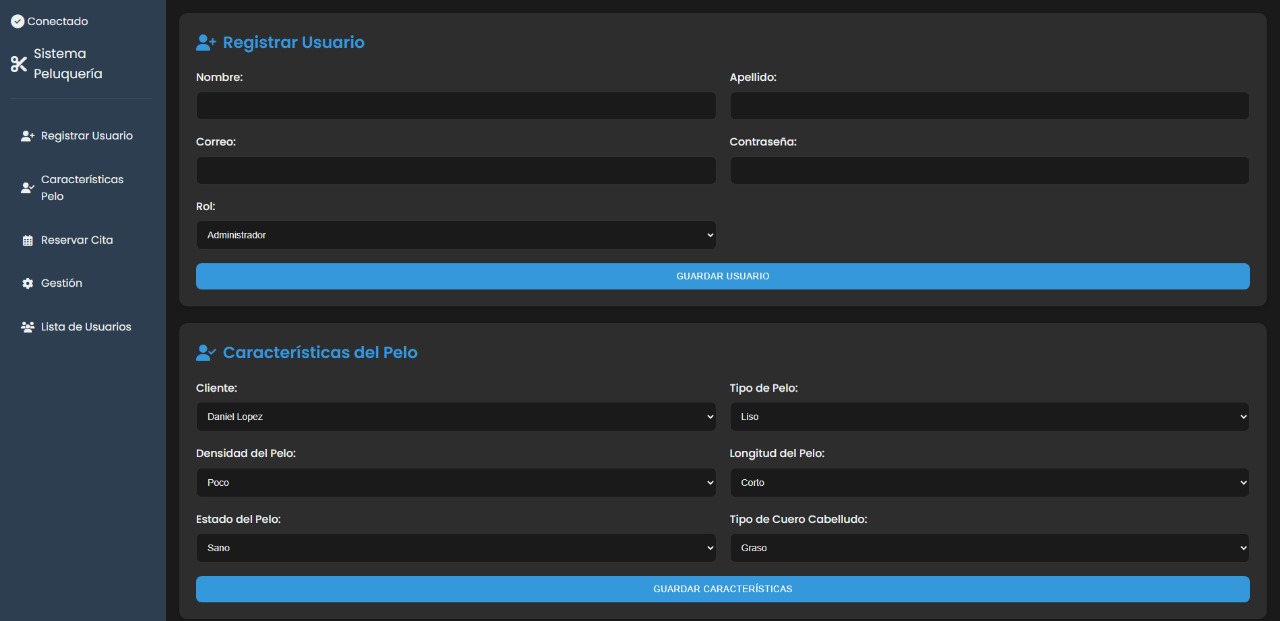1280x621 pixels.
Task: Open the Tipo de Pelo dropdown
Action: (989, 416)
